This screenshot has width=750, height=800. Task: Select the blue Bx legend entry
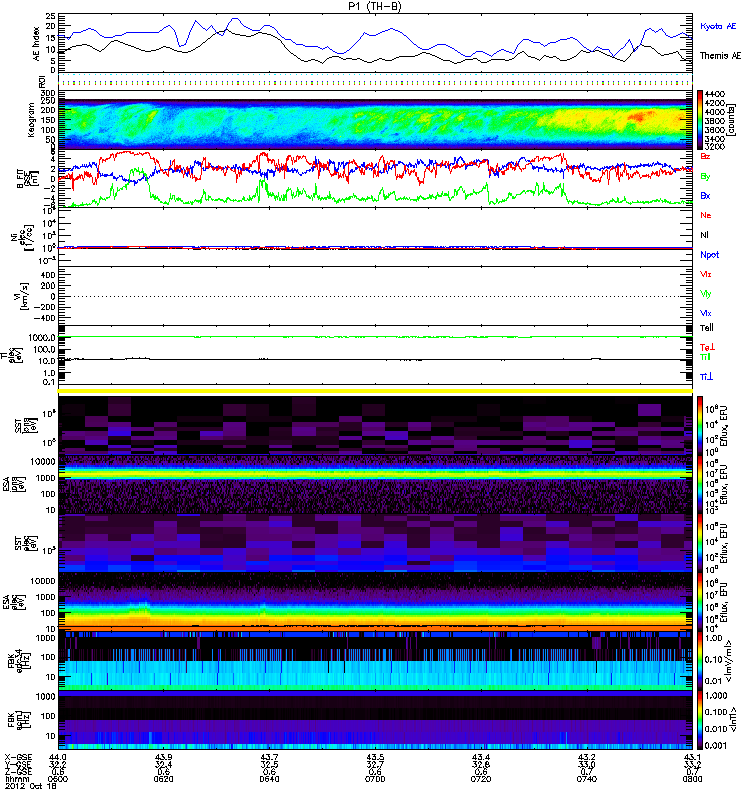coord(706,195)
